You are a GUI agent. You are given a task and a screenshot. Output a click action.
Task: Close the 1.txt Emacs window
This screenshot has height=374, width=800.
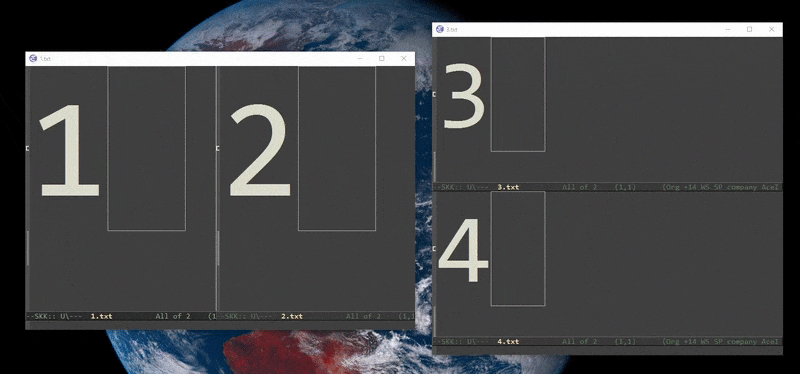(404, 59)
